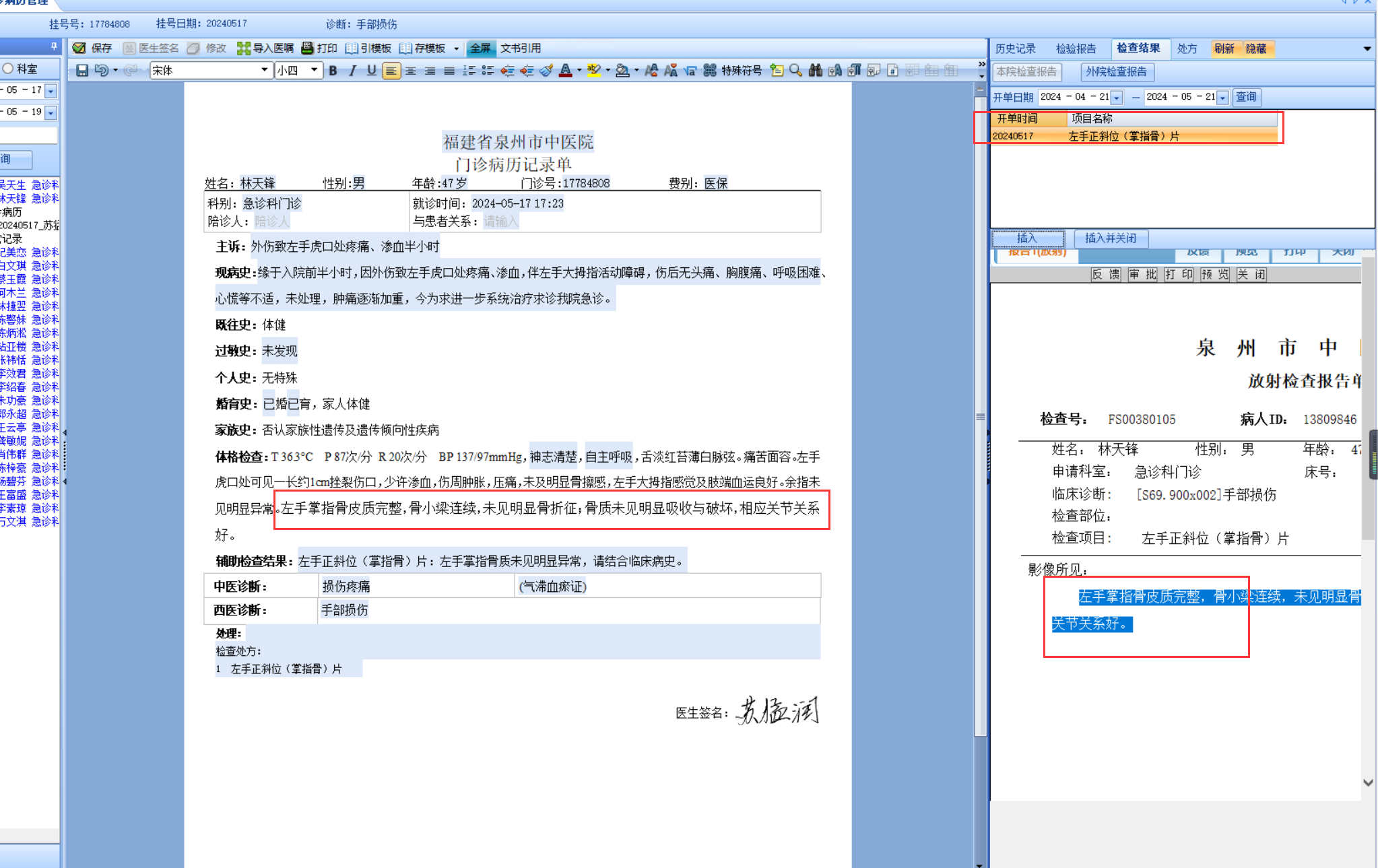
Task: Toggle left align formatting
Action: (x=391, y=71)
